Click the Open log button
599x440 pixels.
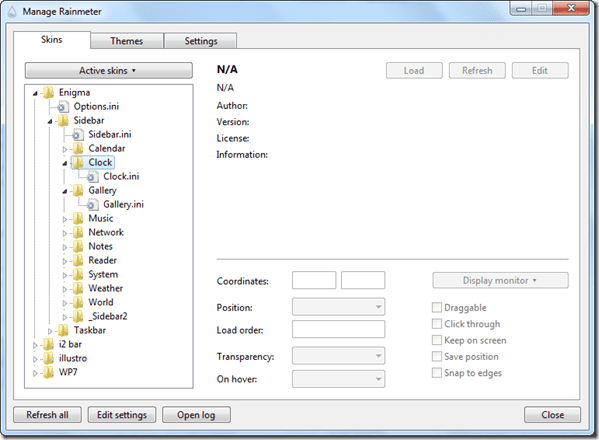(196, 415)
